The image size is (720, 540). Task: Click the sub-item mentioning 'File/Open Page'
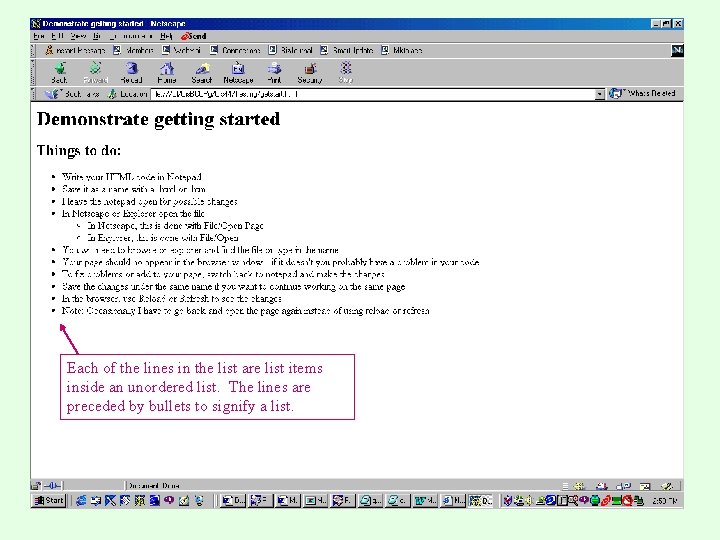175,225
